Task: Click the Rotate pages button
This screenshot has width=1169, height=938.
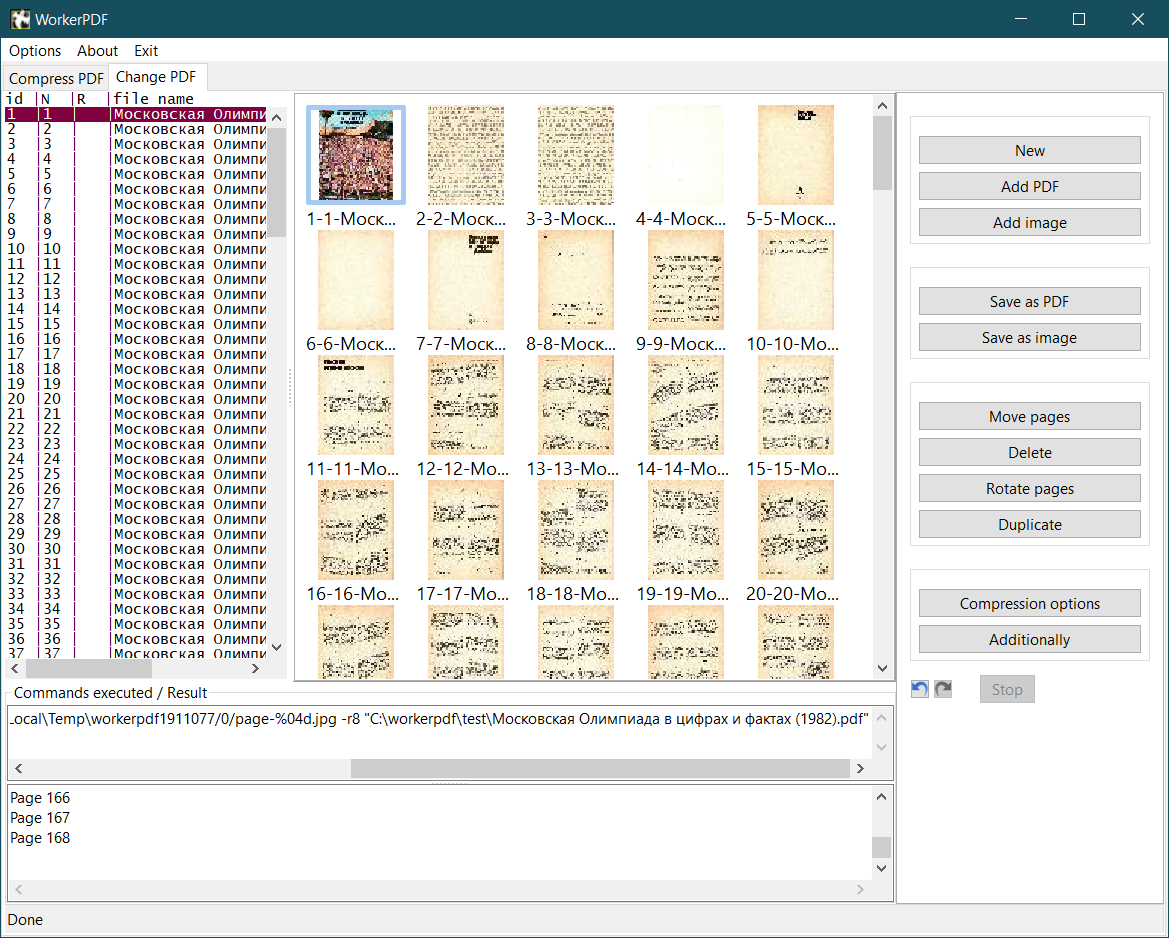Action: click(1030, 488)
